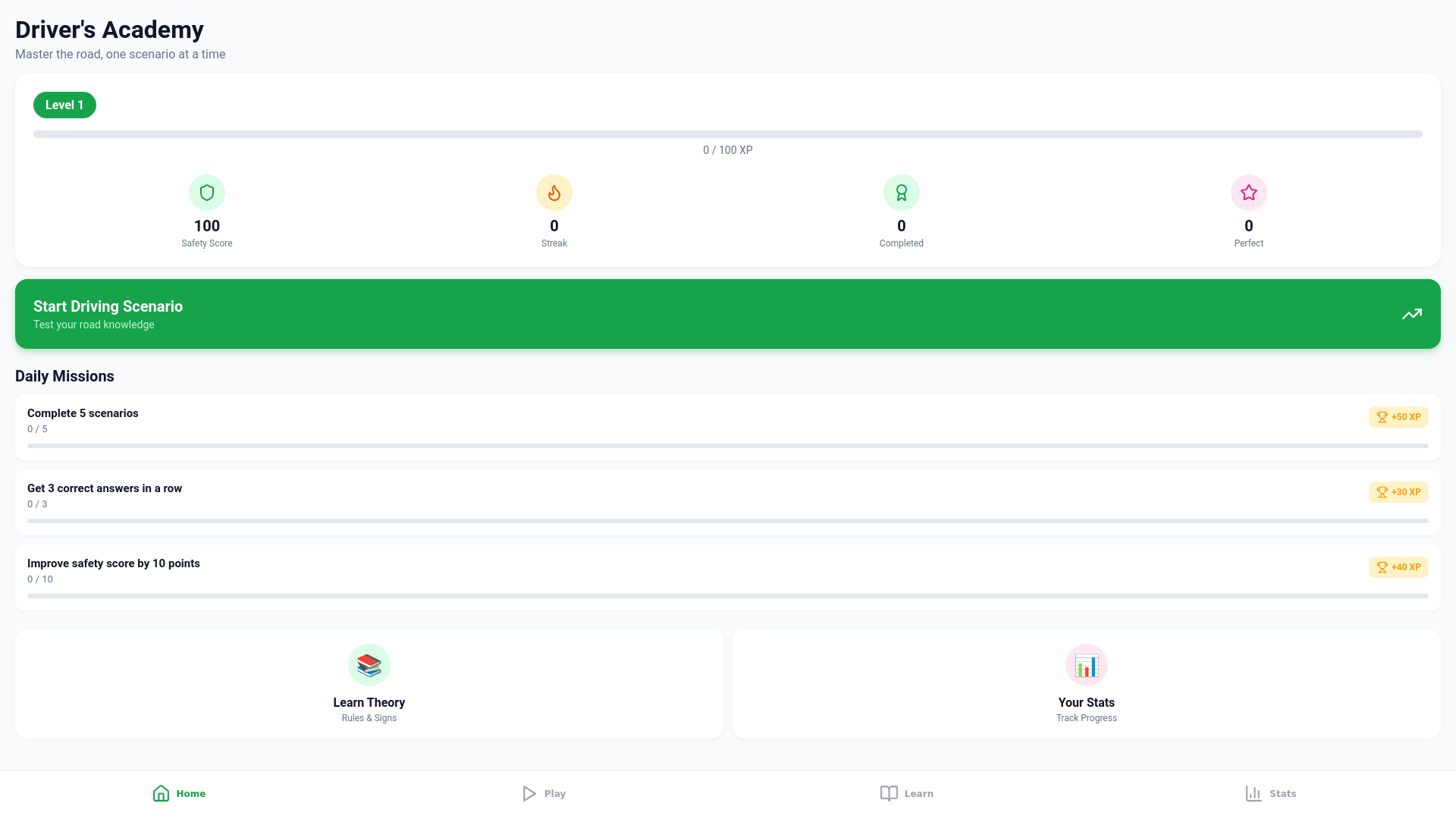This screenshot has width=1456, height=819.
Task: Click the bar chart icon for Your Stats
Action: click(1087, 665)
